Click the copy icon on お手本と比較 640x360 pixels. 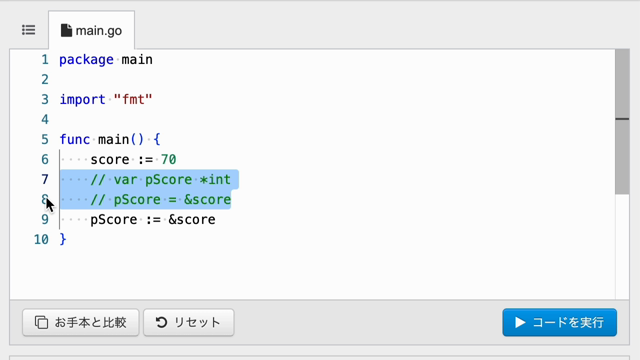click(41, 322)
